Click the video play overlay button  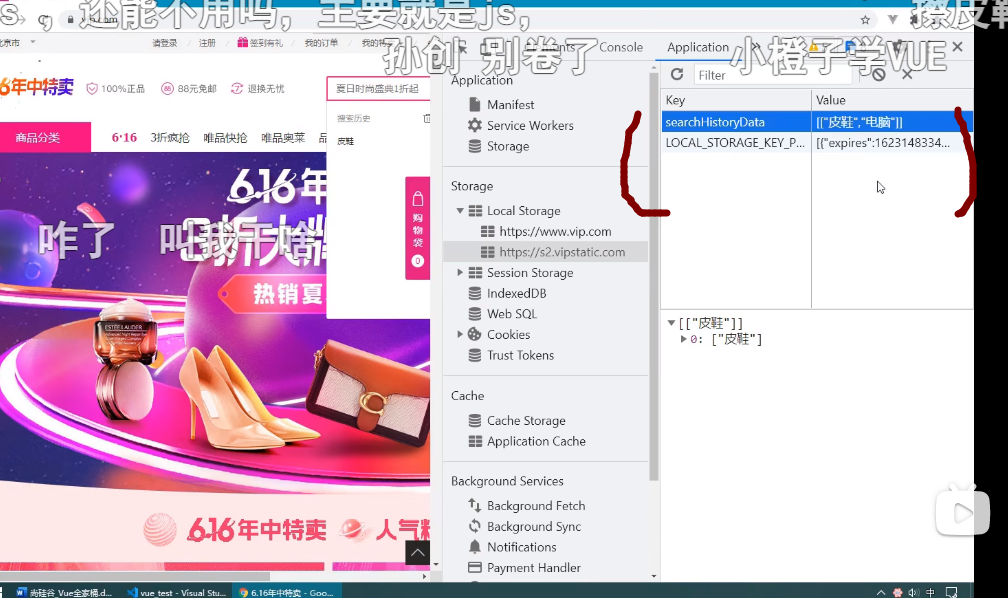click(x=962, y=512)
